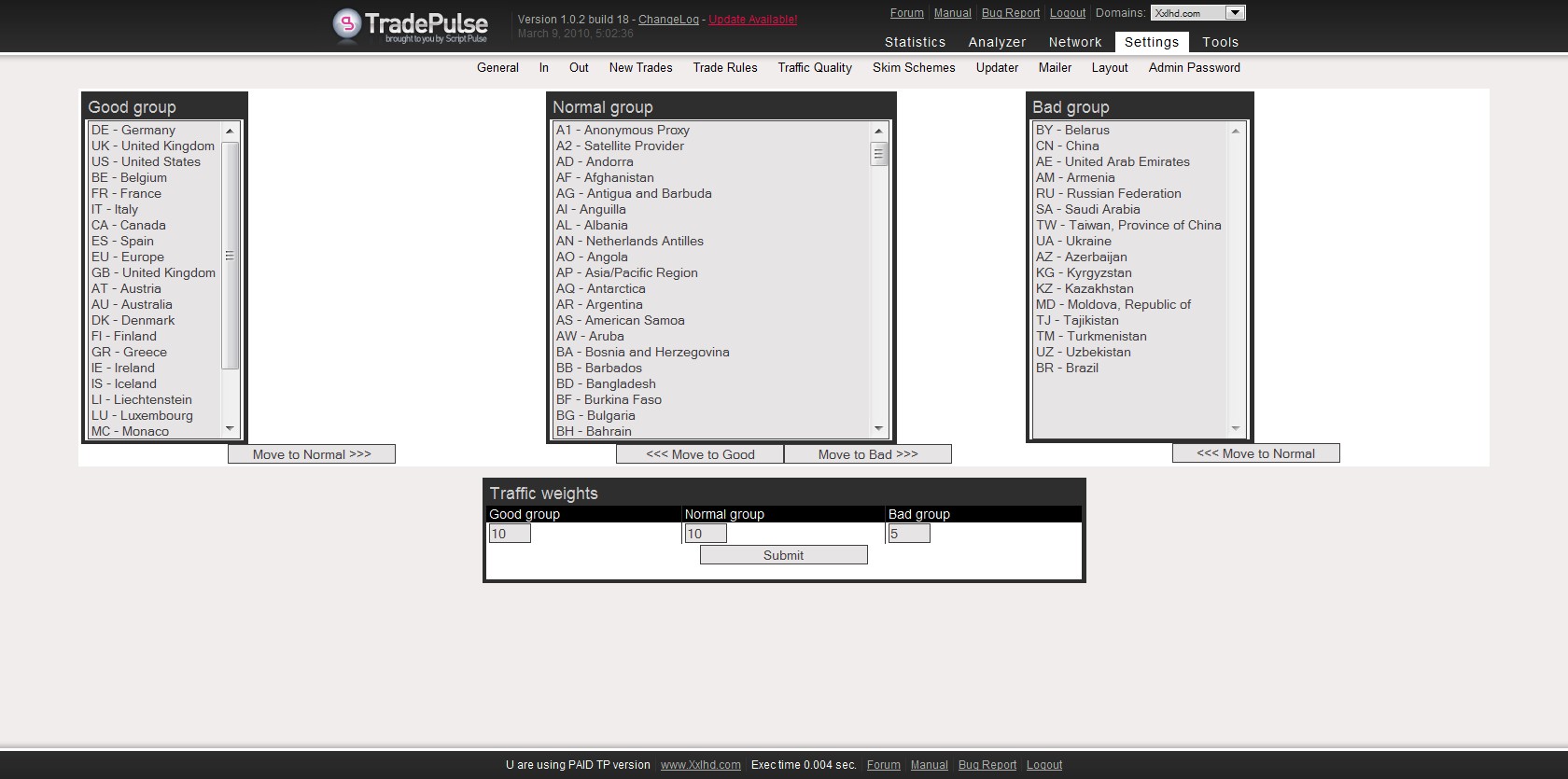The height and width of the screenshot is (779, 1568).
Task: Open the Domains dropdown arrow
Action: tap(1235, 13)
